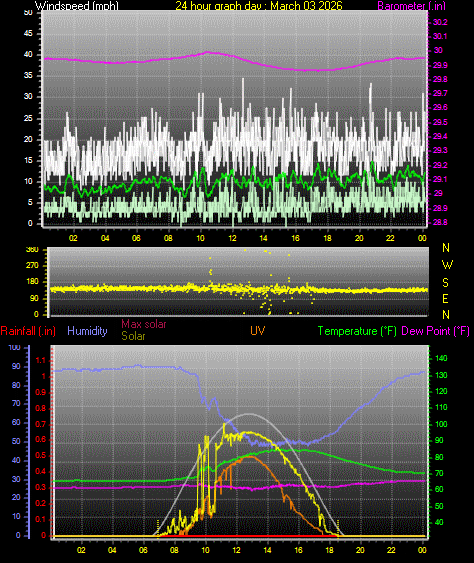This screenshot has width=474, height=563.
Task: Click the '110' temperature axis value
Action: point(441,408)
